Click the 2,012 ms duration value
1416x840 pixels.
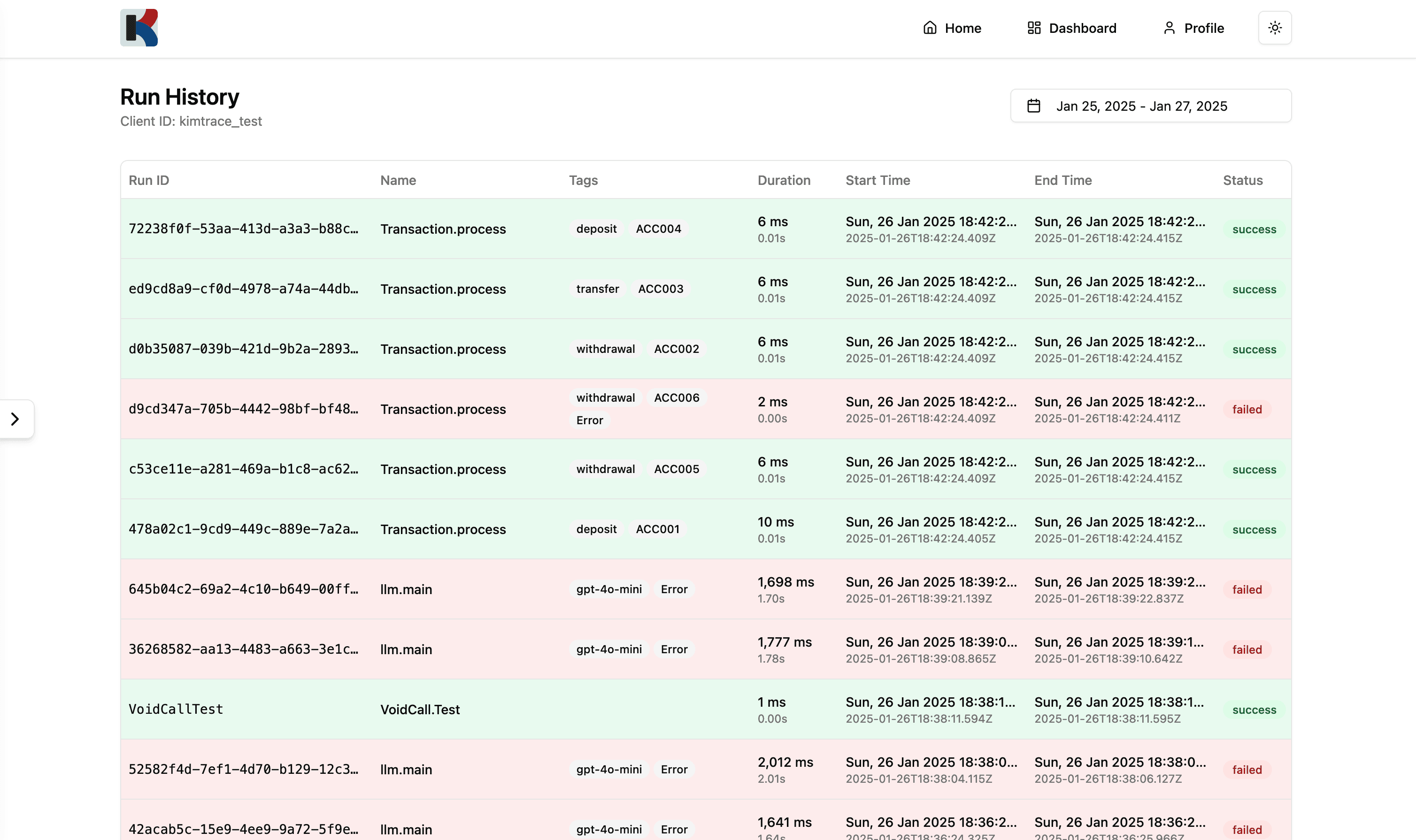[785, 762]
